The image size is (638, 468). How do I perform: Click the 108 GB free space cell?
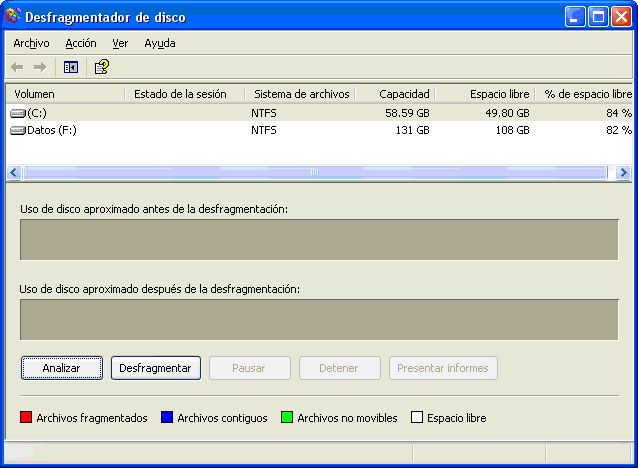513,130
